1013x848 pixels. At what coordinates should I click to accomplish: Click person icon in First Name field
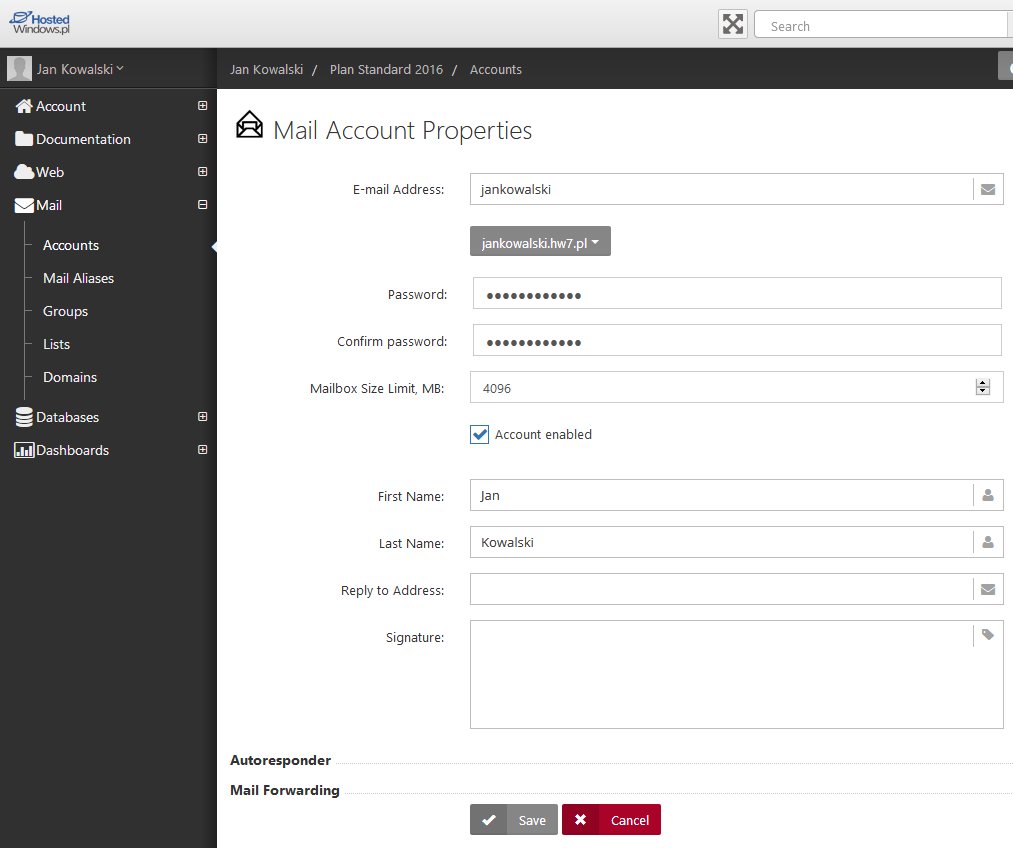tap(988, 495)
